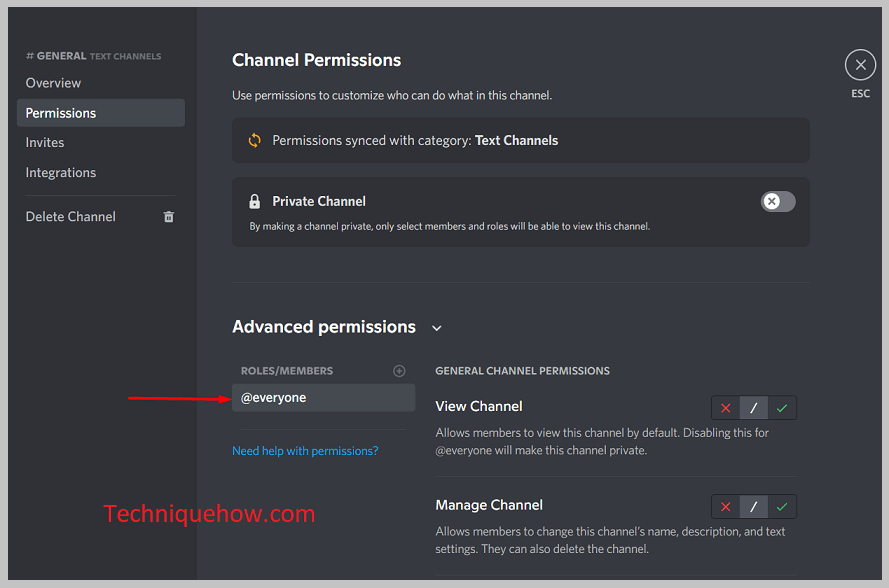Set Manage Channel to neutral slash

pyautogui.click(x=753, y=506)
